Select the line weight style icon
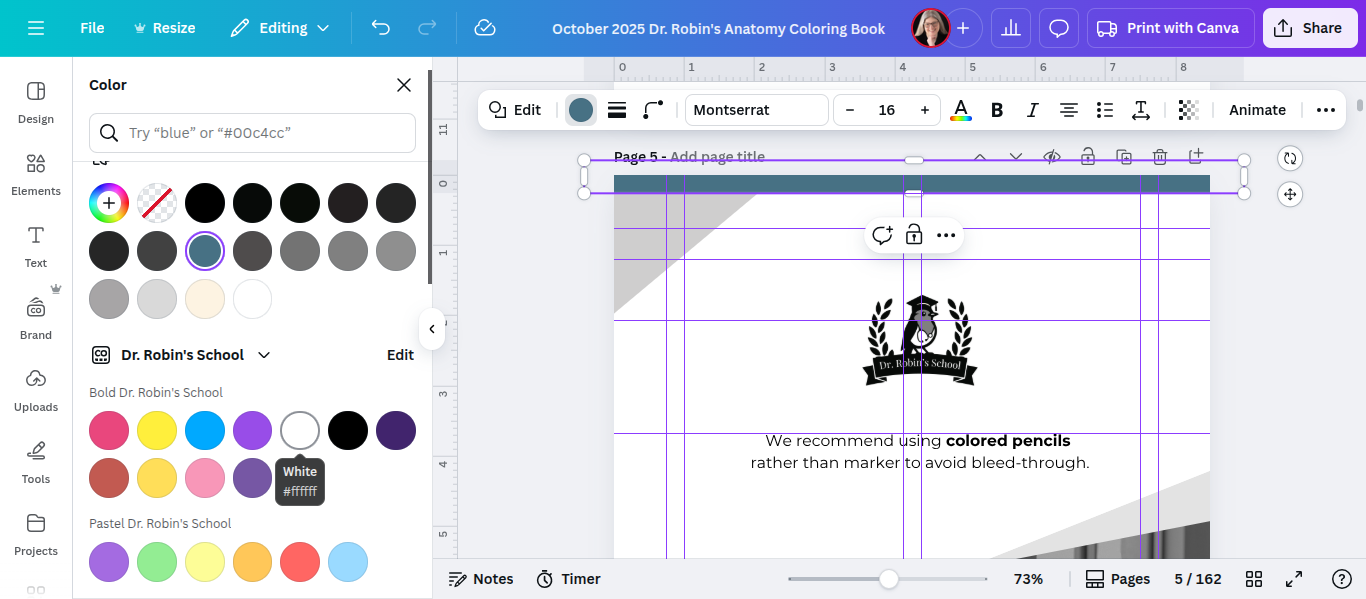This screenshot has height=599, width=1366. click(617, 110)
